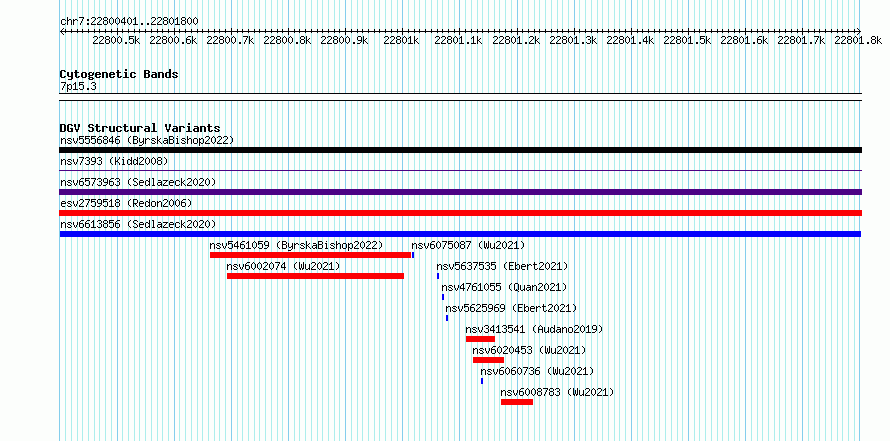This screenshot has width=890, height=441.
Task: Open esv2759518 (Redon2006) label
Action: [126, 203]
